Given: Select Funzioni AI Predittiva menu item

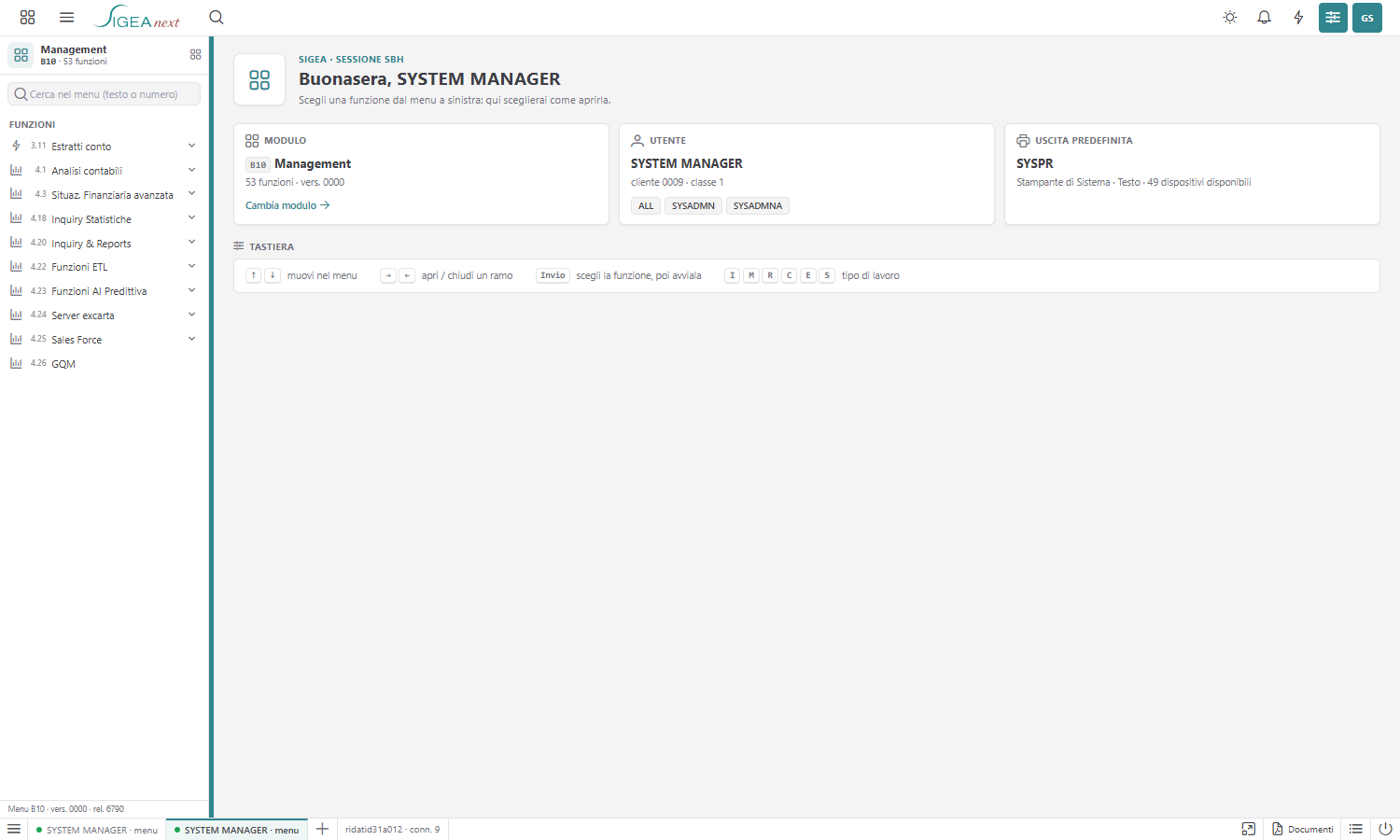Looking at the screenshot, I should [x=105, y=291].
